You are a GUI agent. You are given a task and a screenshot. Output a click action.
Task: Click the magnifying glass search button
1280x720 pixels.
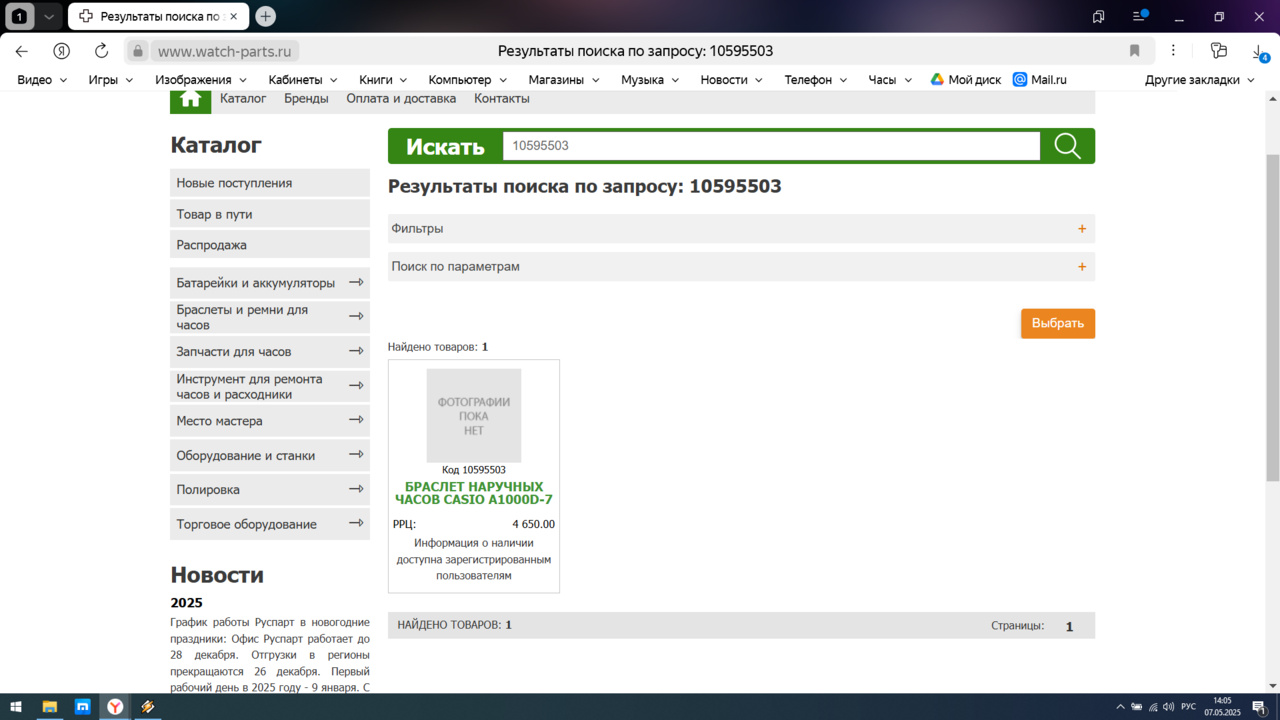point(1067,146)
